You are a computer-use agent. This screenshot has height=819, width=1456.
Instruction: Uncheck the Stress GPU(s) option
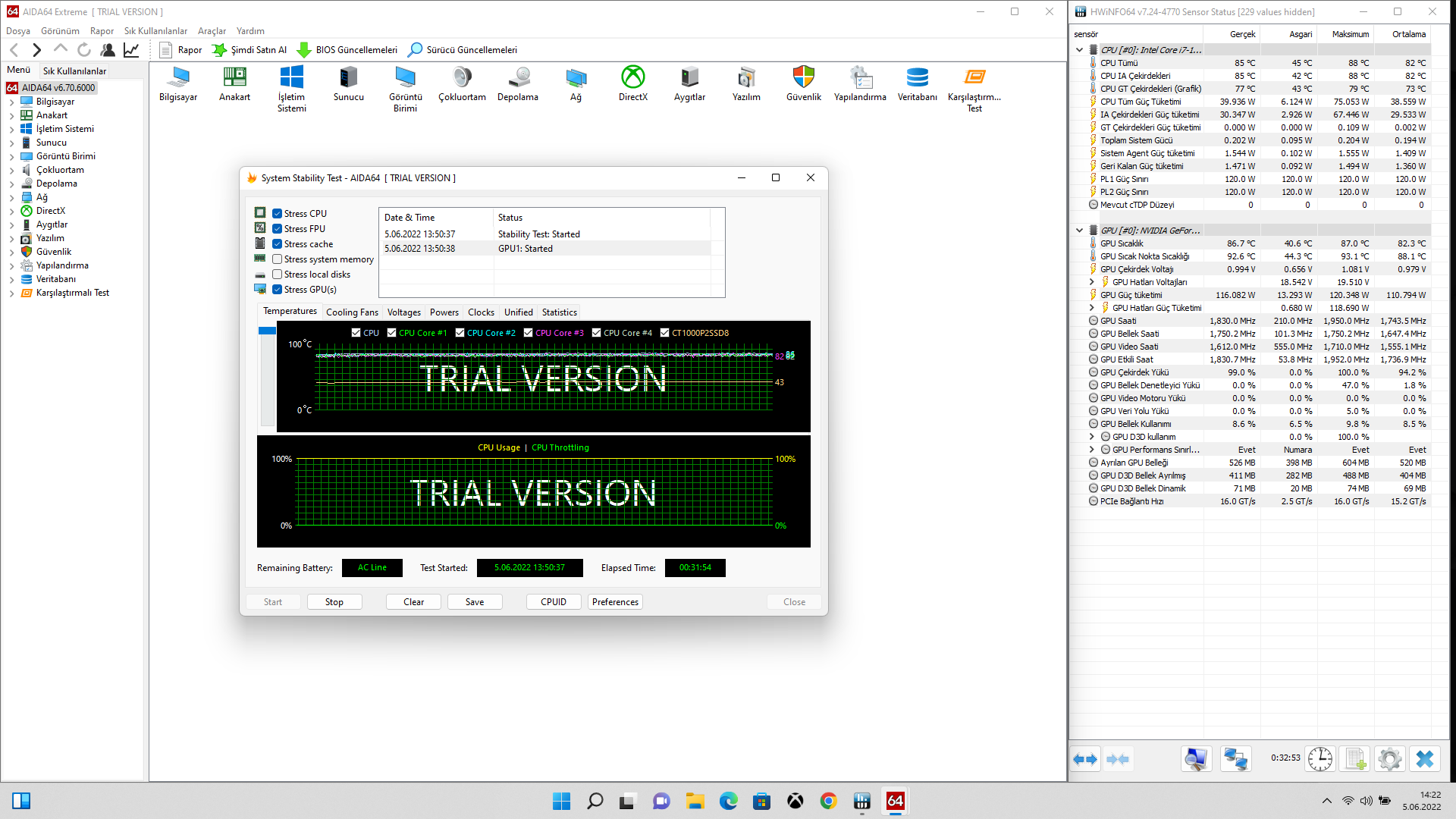point(278,290)
